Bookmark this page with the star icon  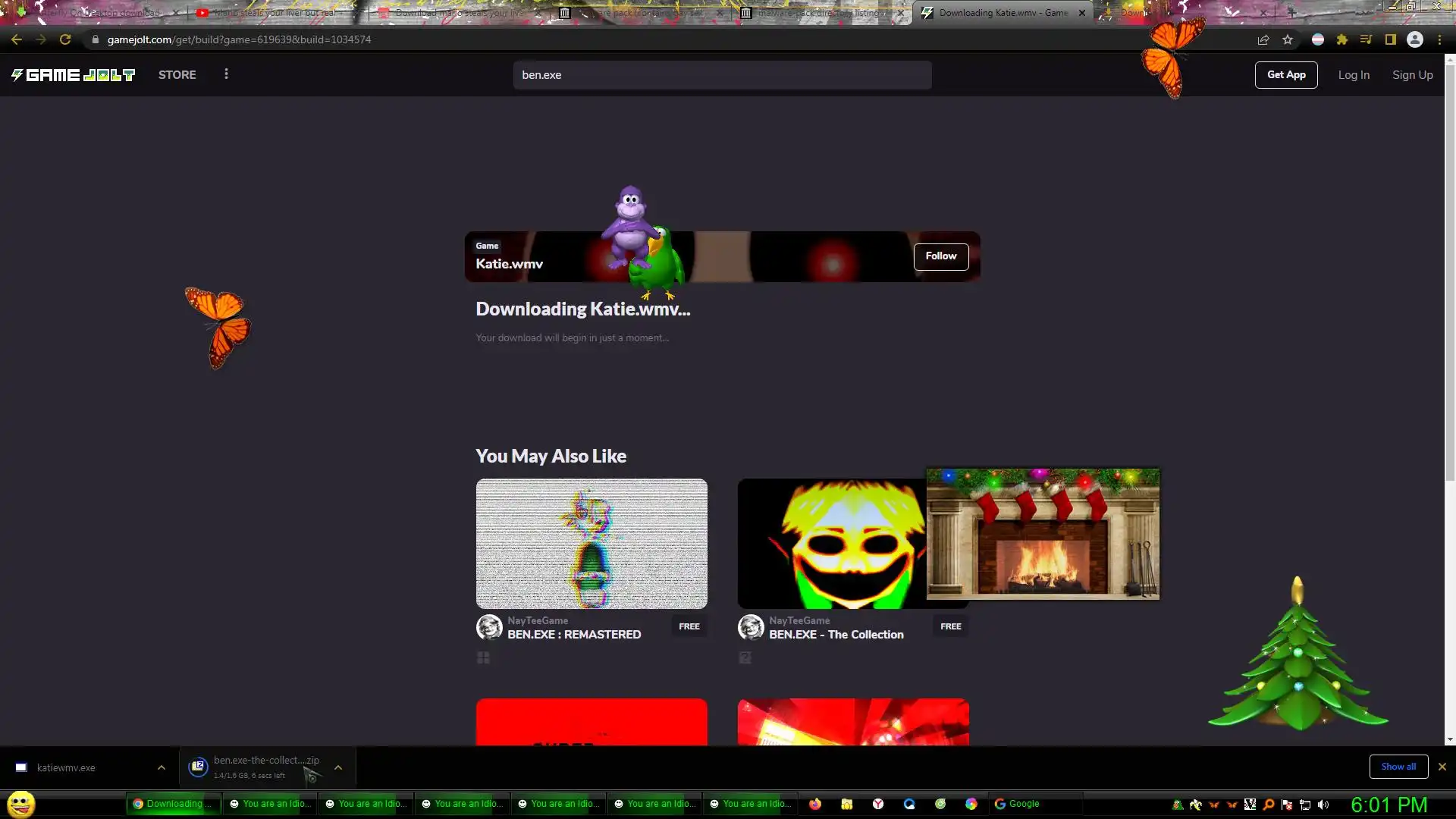(x=1288, y=39)
